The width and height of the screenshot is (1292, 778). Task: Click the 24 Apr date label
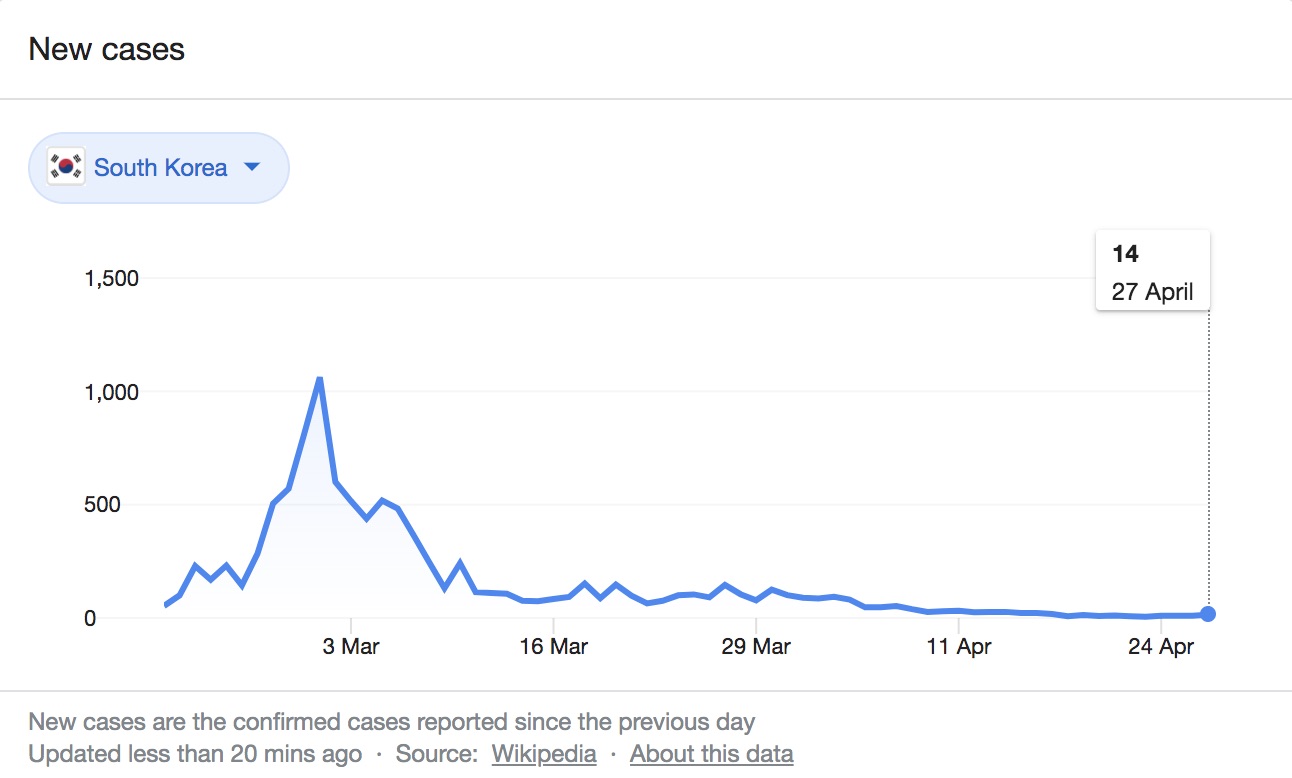(x=1161, y=647)
